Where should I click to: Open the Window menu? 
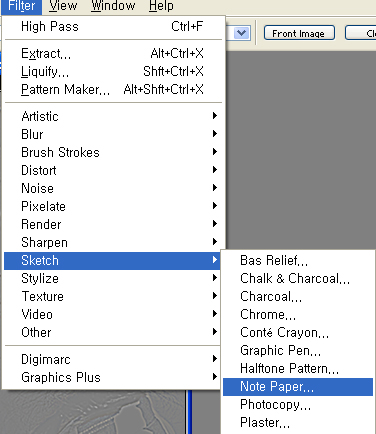[113, 6]
